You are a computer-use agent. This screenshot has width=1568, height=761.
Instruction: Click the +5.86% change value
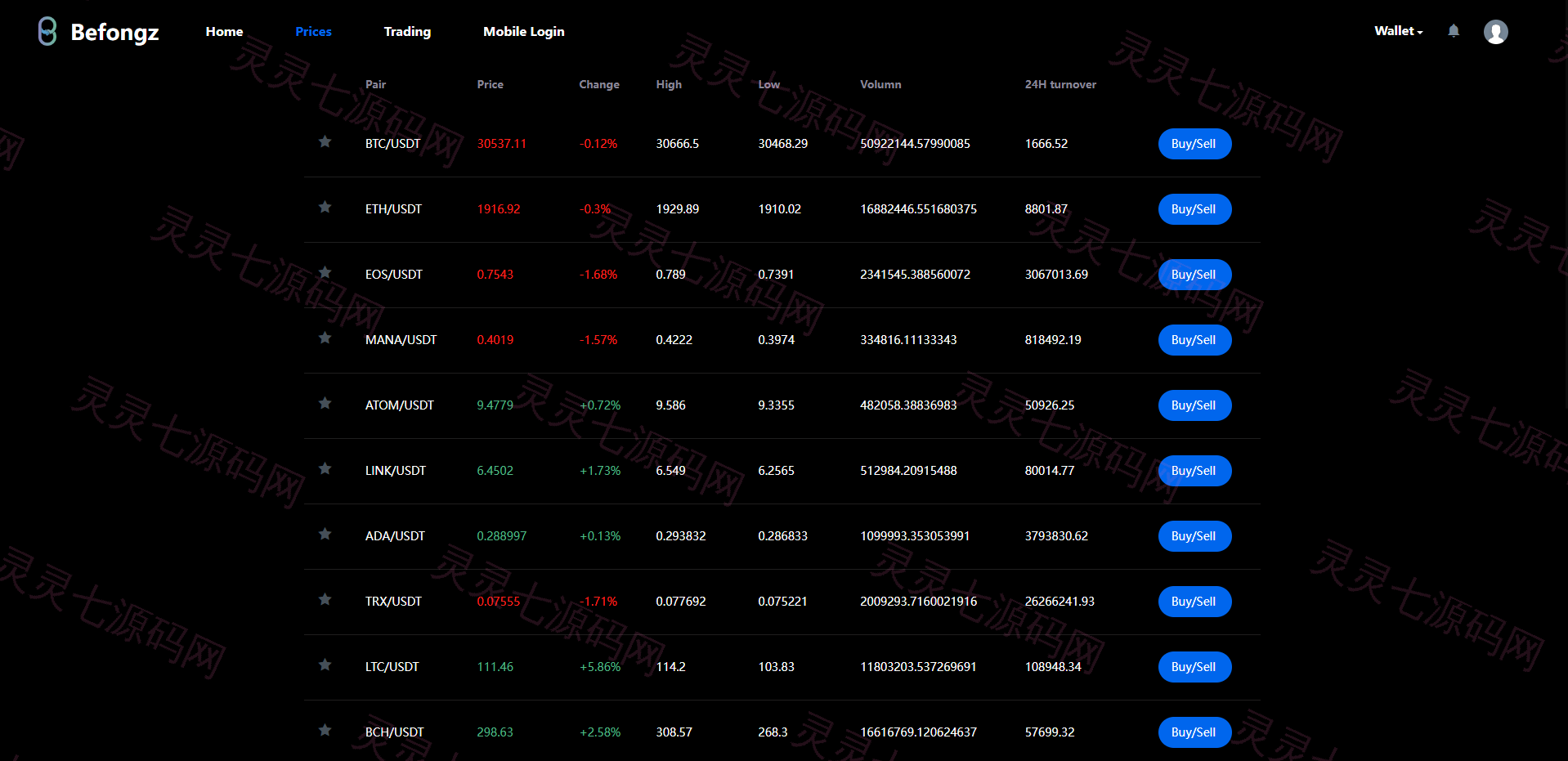pyautogui.click(x=600, y=667)
